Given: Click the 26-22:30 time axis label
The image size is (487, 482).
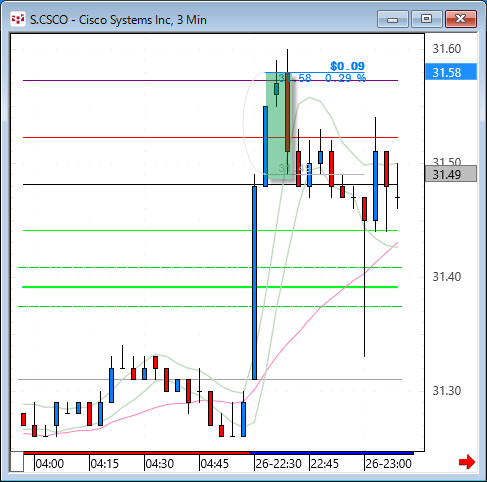Looking at the screenshot, I should tap(278, 464).
